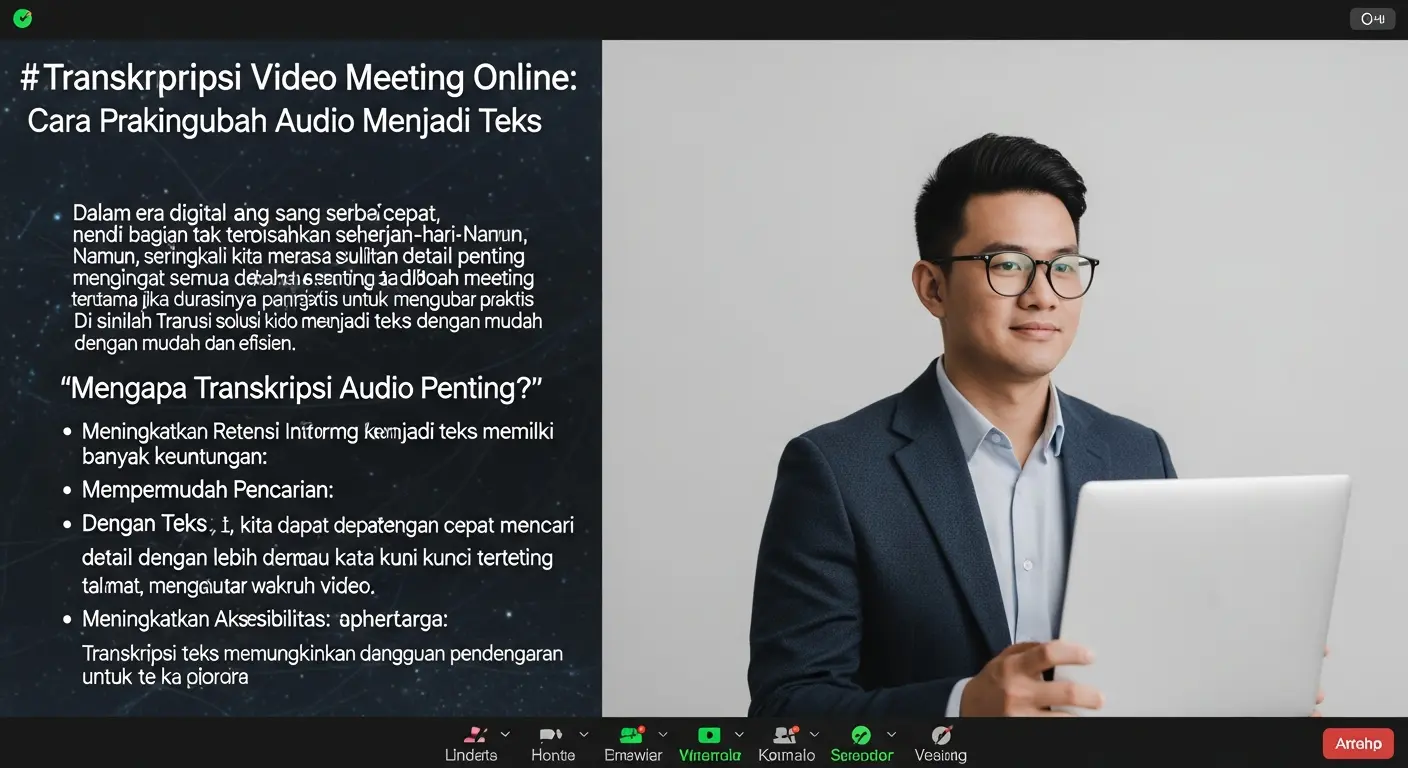
Task: Click the Koimalo toolbar label
Action: click(x=786, y=754)
